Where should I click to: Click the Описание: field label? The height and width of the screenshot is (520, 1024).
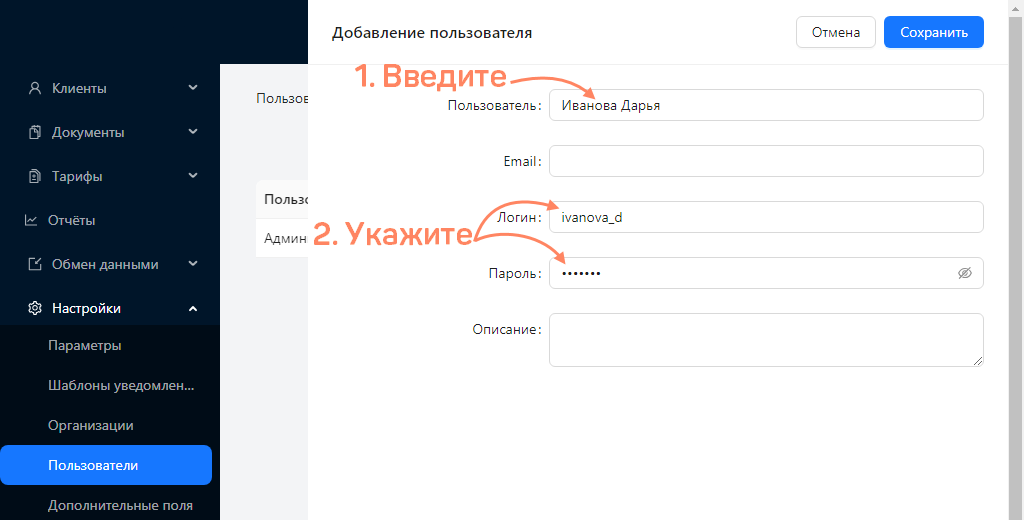pyautogui.click(x=507, y=330)
